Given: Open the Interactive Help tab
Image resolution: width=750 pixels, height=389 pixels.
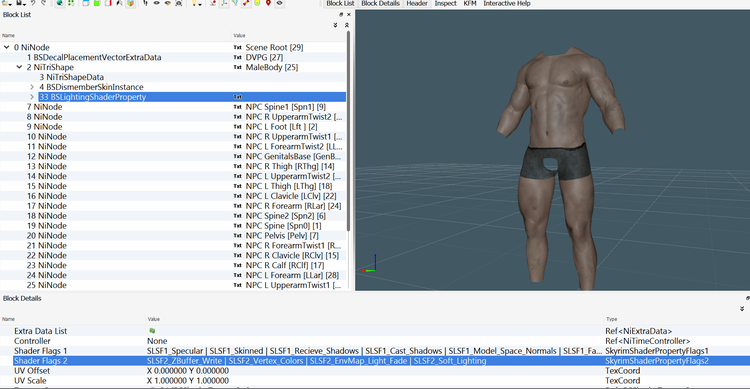Looking at the screenshot, I should click(x=507, y=3).
